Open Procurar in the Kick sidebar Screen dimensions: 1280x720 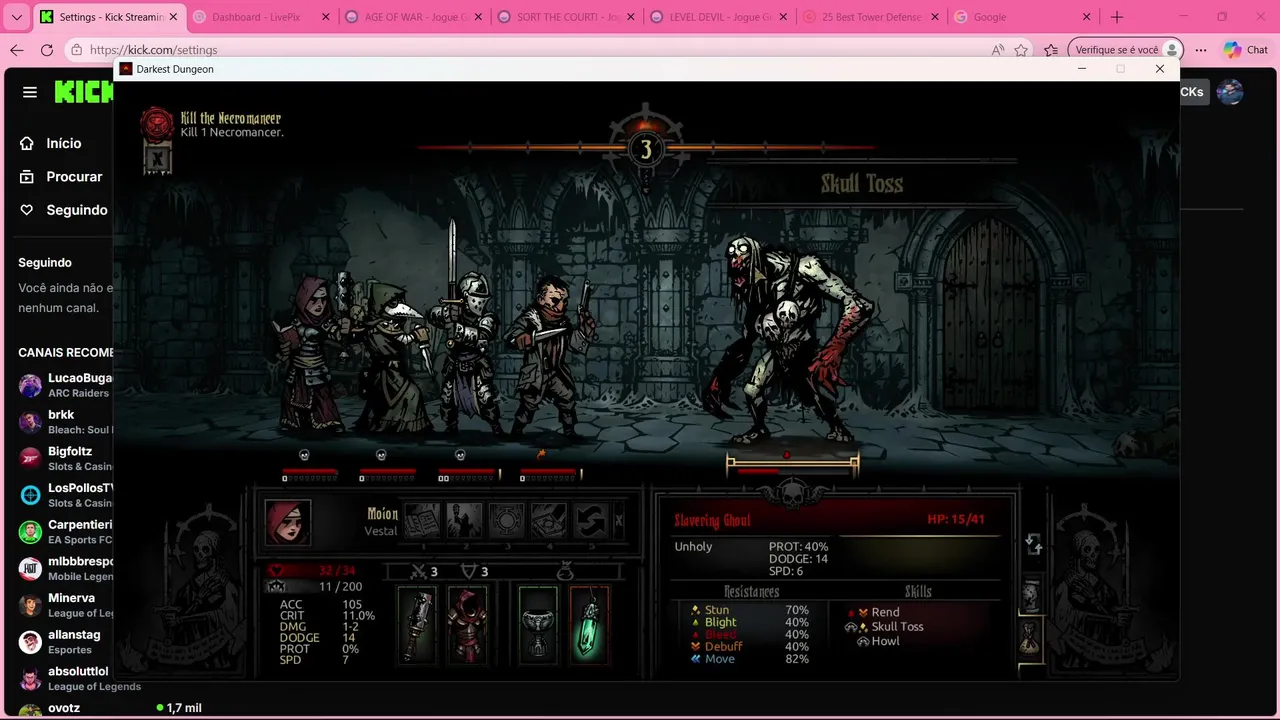pos(64,176)
